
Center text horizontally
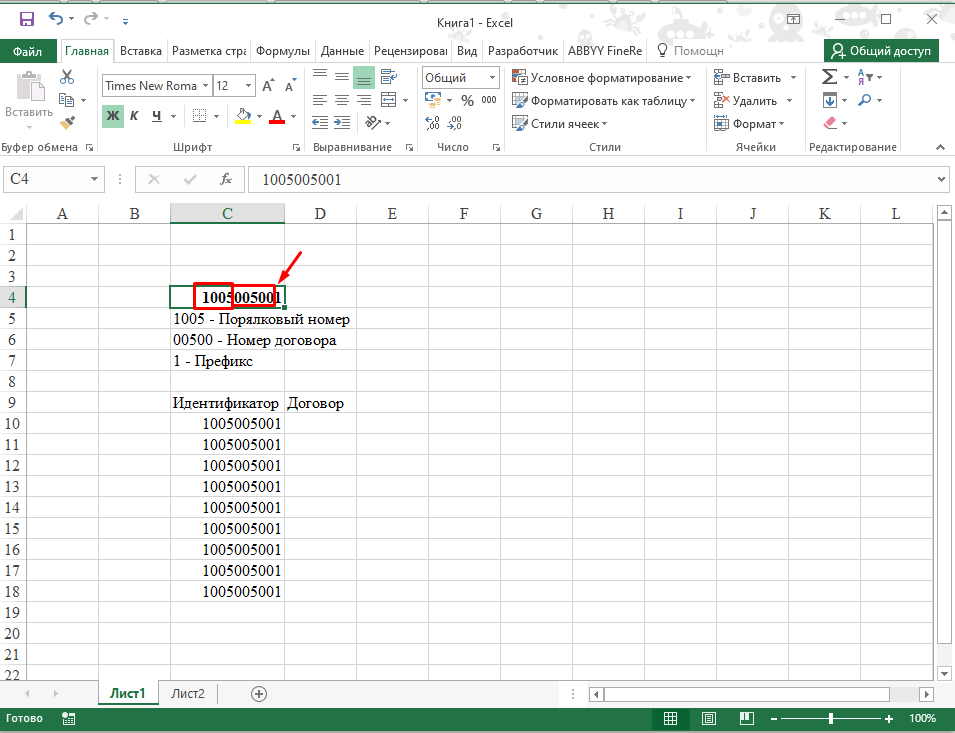tap(342, 100)
